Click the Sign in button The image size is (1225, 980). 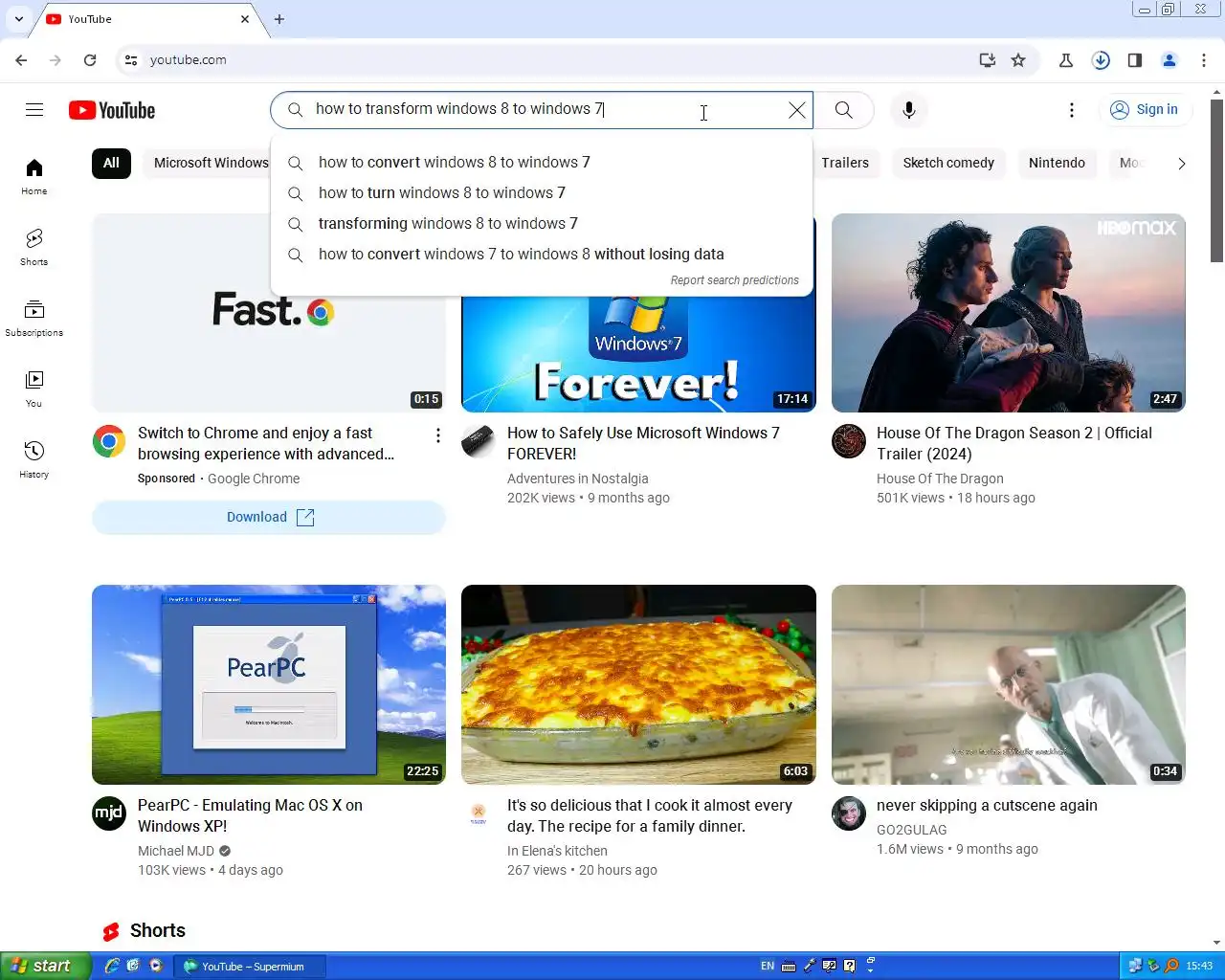(x=1145, y=110)
